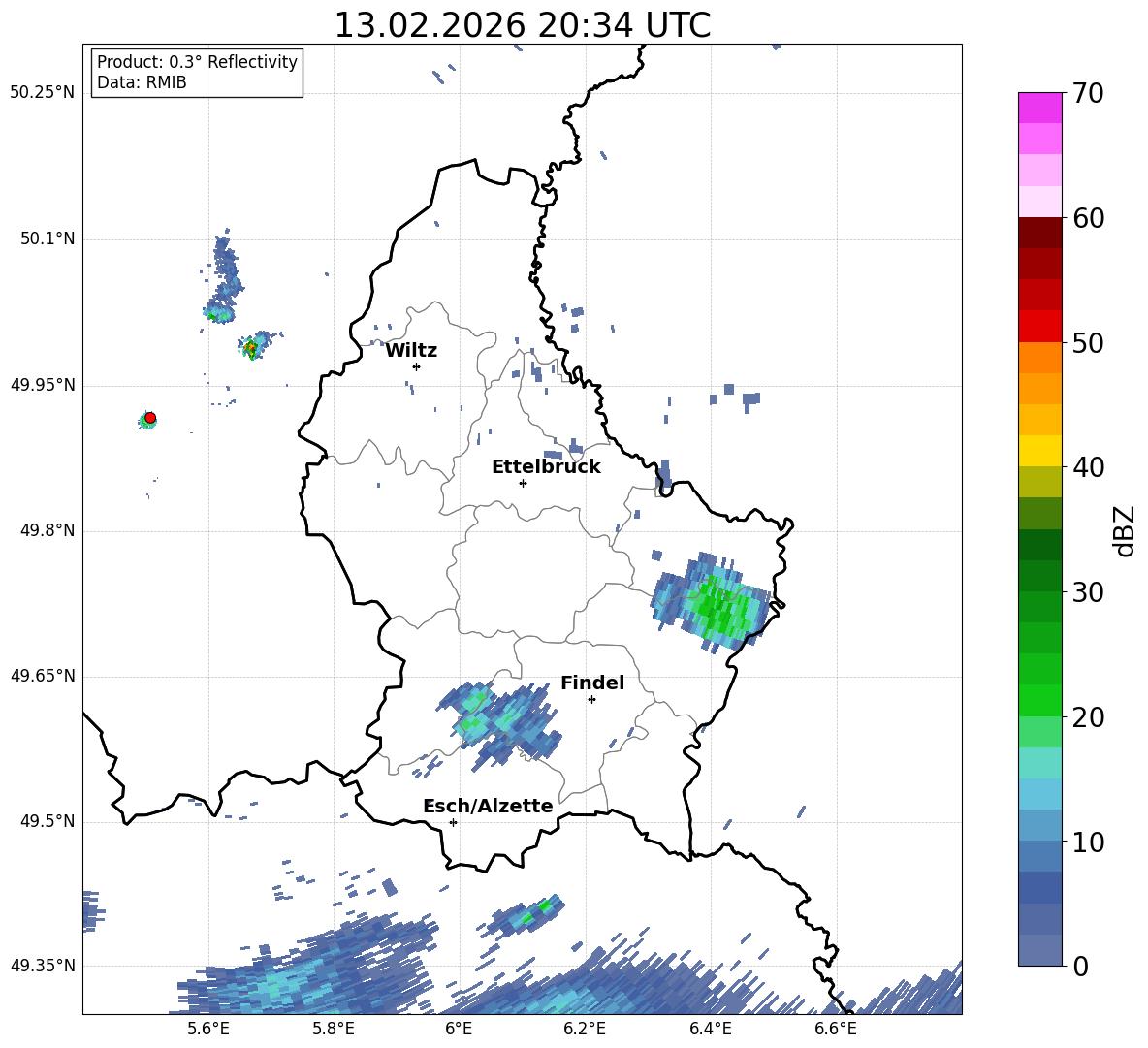
Task: Click the 49.35°N latitude label
Action: (x=42, y=966)
